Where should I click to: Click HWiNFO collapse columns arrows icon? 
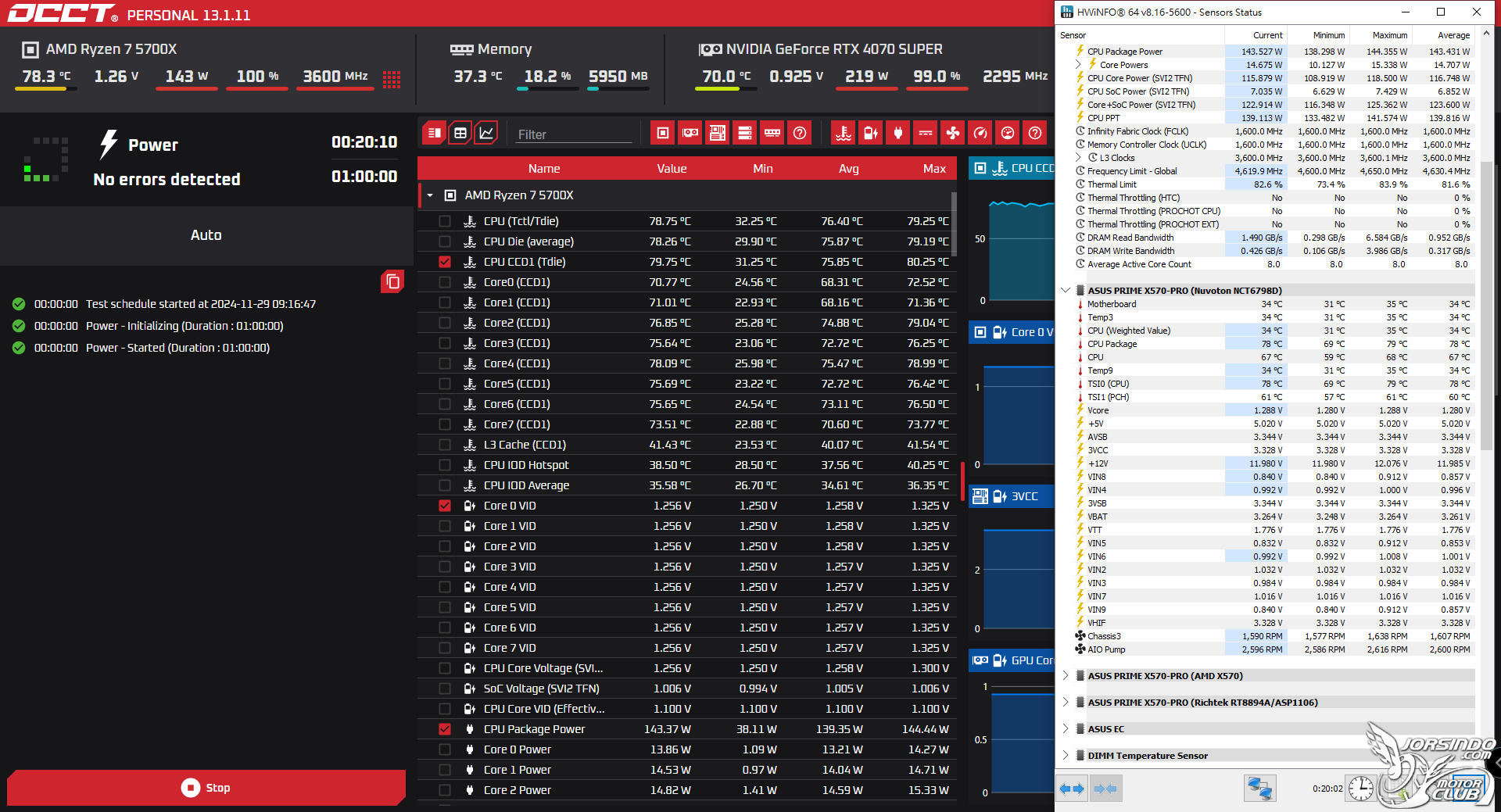point(1105,789)
